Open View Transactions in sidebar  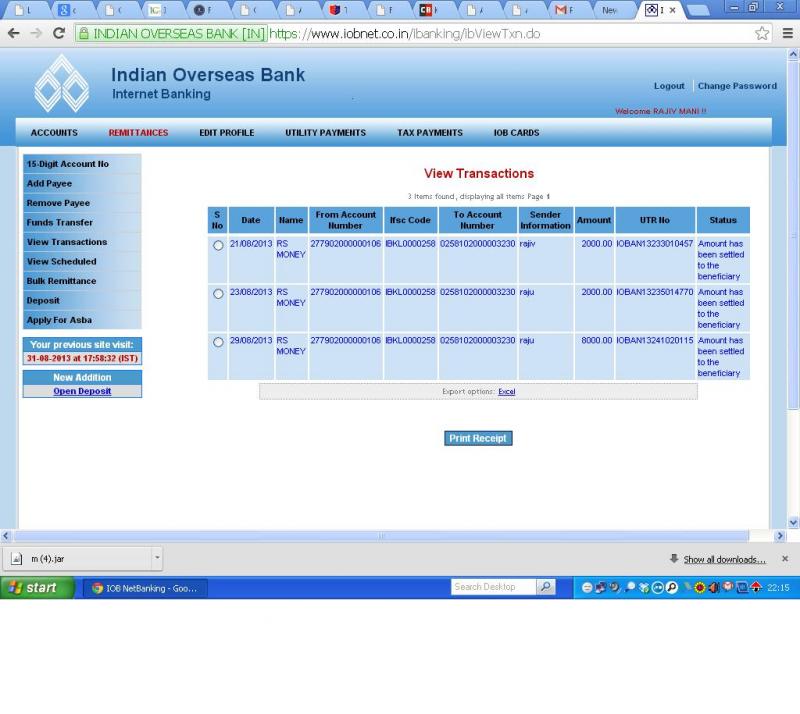point(82,242)
